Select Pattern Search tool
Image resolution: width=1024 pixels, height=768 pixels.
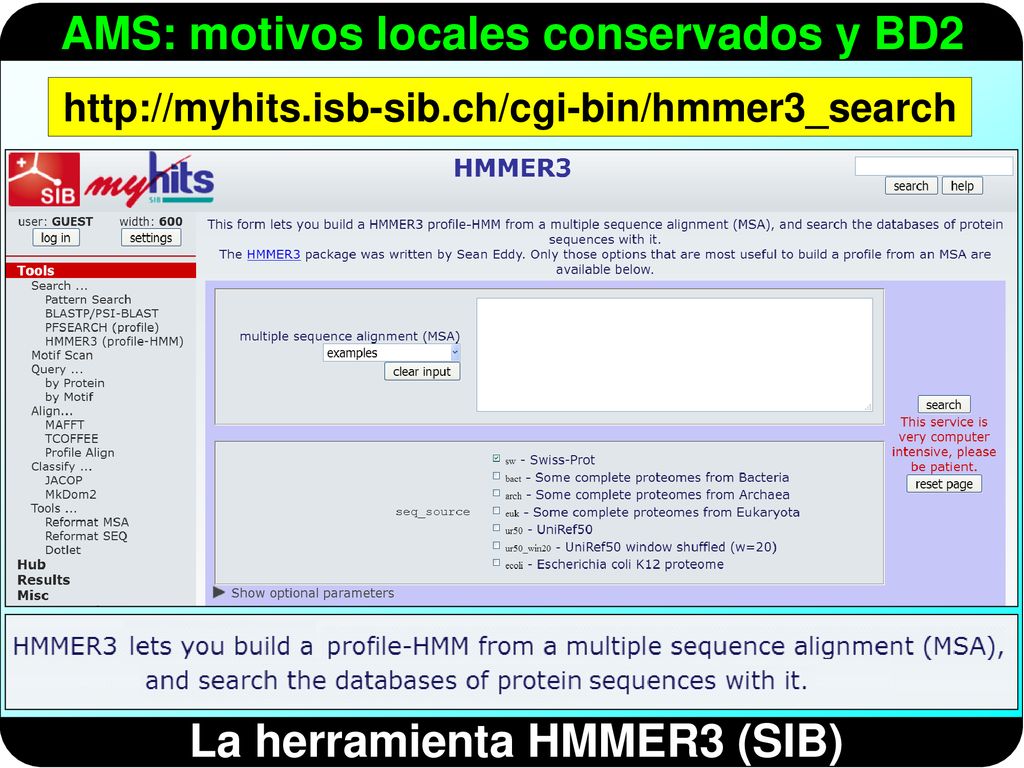click(88, 299)
